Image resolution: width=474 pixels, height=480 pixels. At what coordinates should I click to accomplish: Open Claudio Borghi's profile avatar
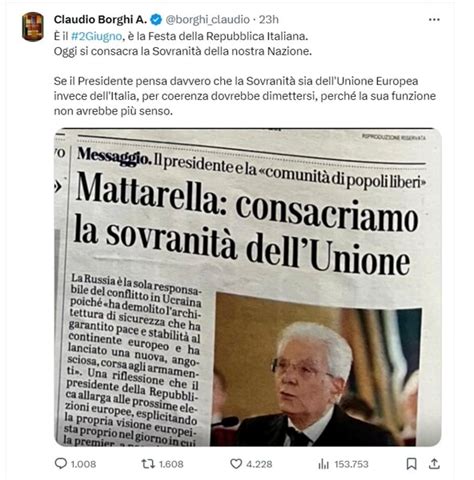[x=33, y=27]
